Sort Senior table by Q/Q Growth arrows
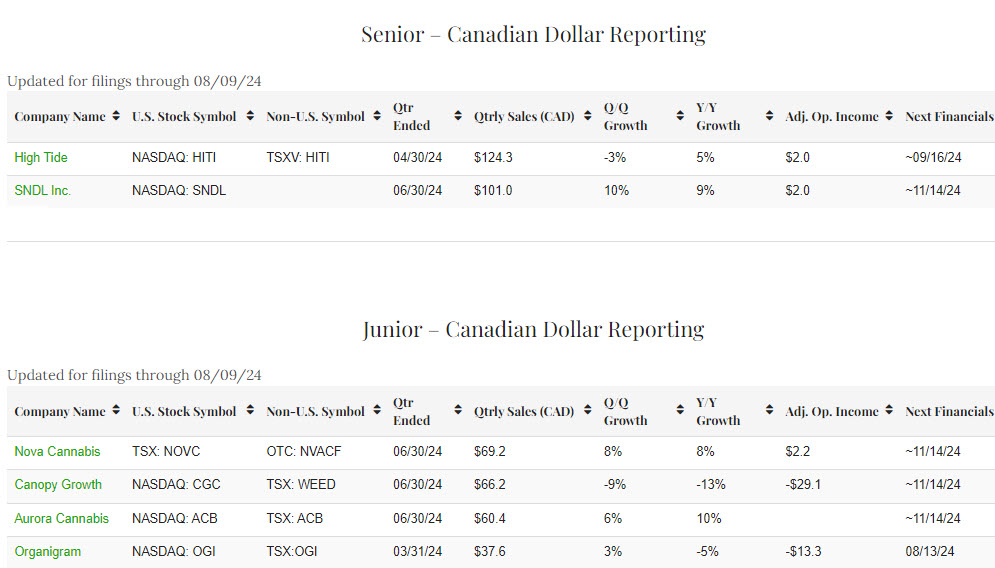Image resolution: width=995 pixels, height=568 pixels. [x=678, y=117]
